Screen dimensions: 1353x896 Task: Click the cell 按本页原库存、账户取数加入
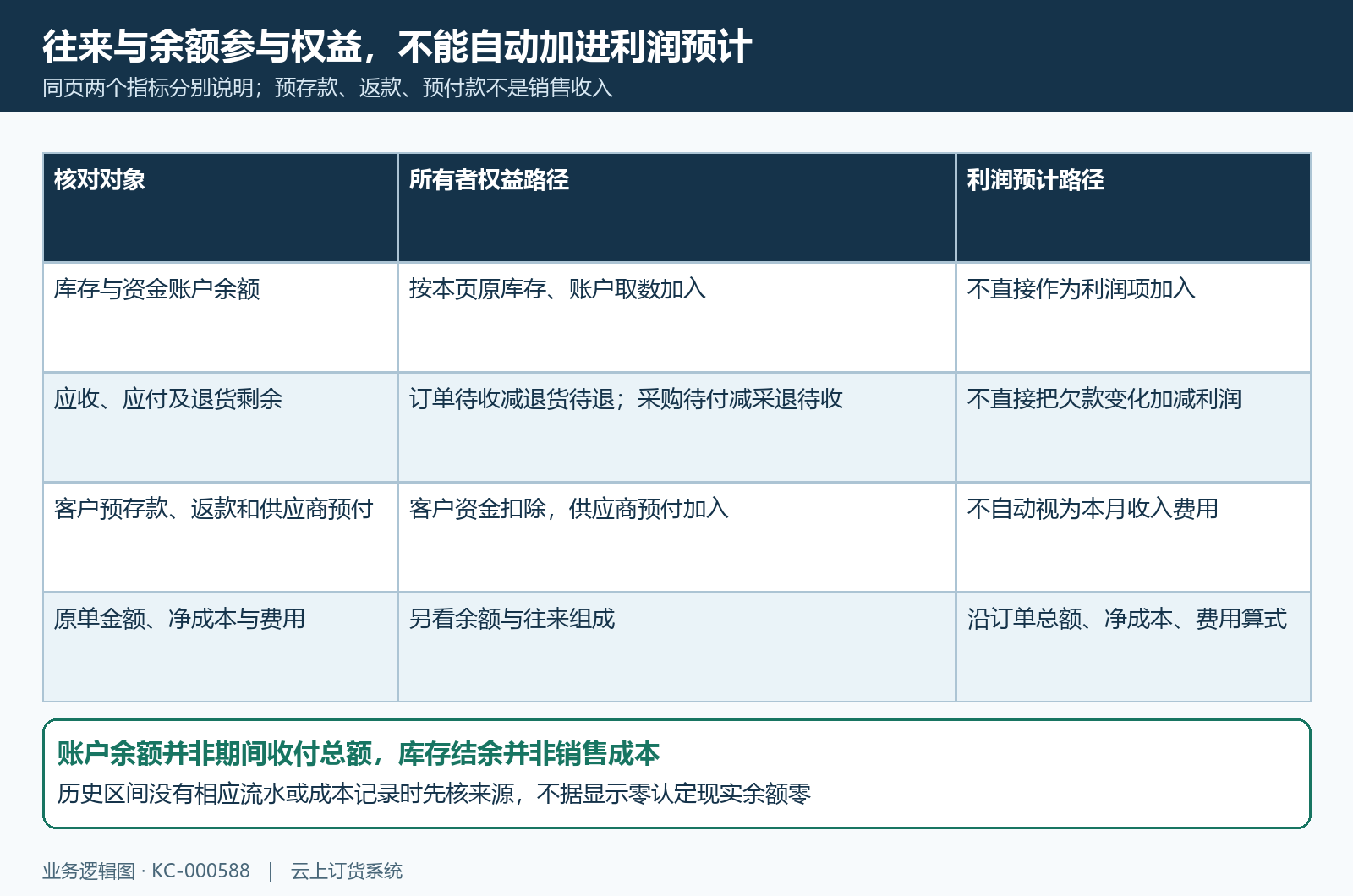click(676, 318)
